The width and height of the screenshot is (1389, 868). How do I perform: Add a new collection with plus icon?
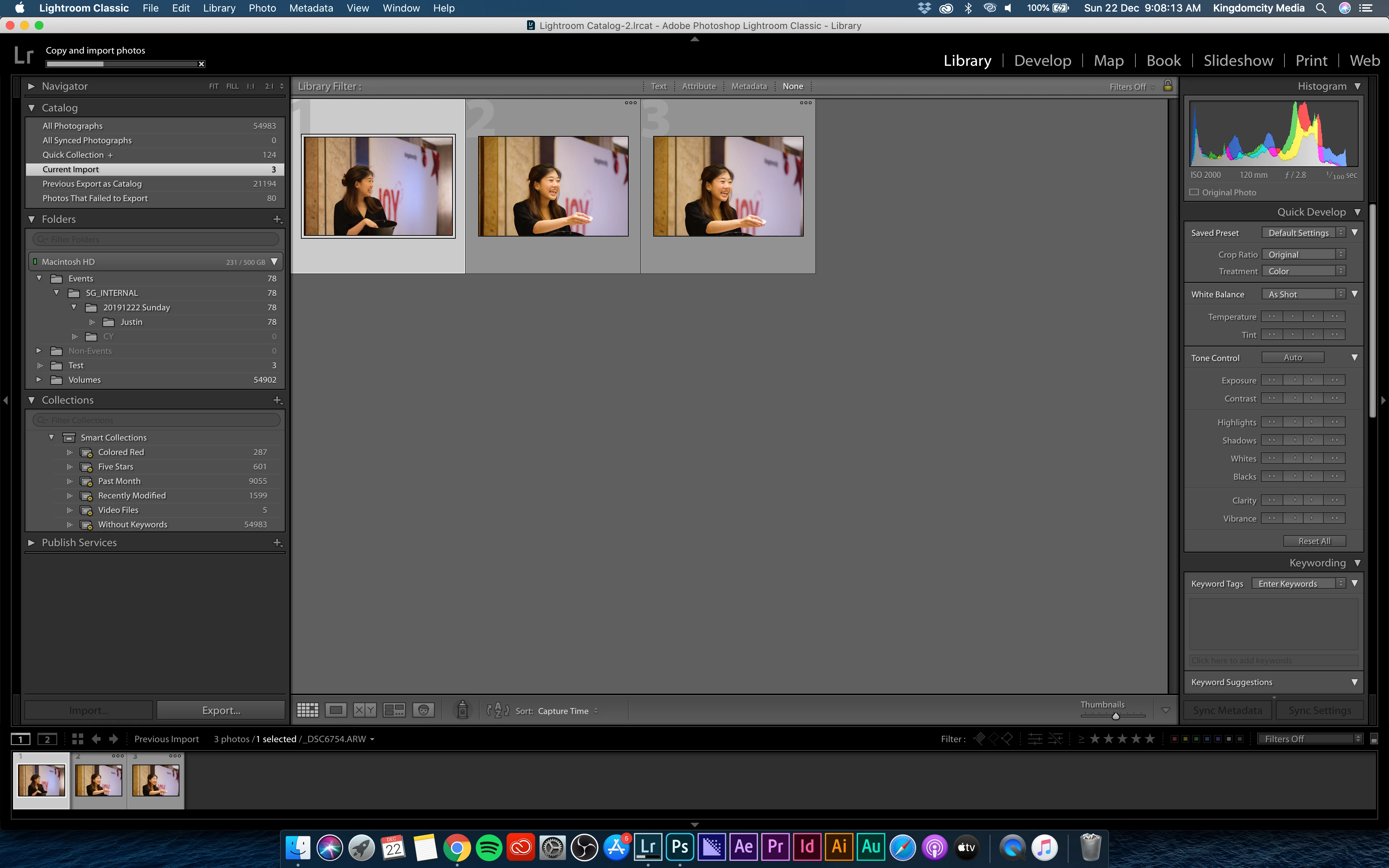click(277, 400)
